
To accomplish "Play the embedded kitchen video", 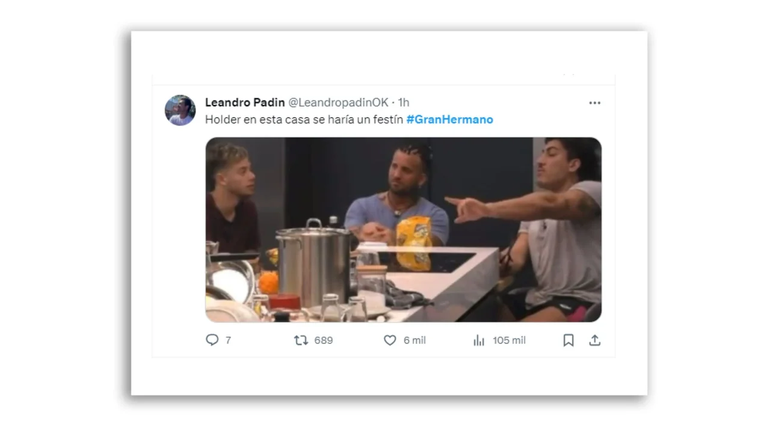I will [x=403, y=229].
